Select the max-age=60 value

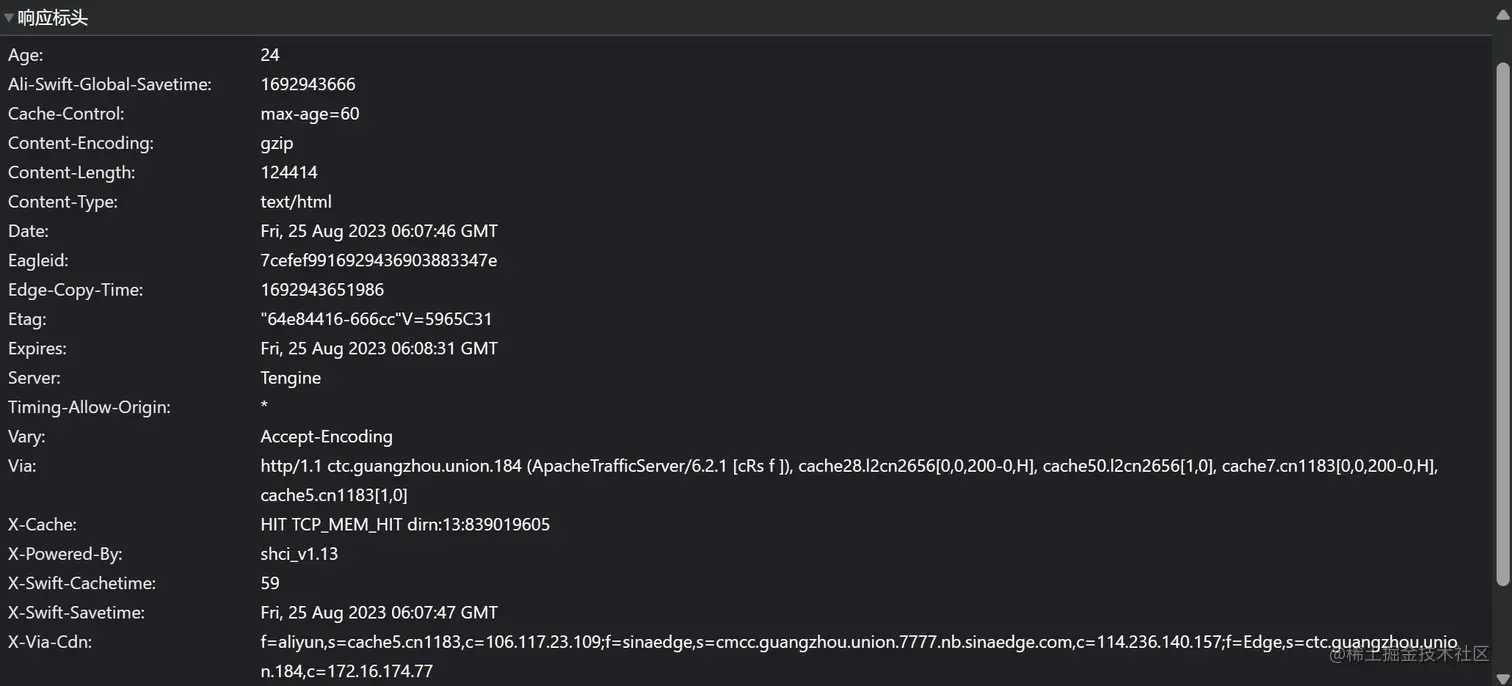(x=310, y=114)
